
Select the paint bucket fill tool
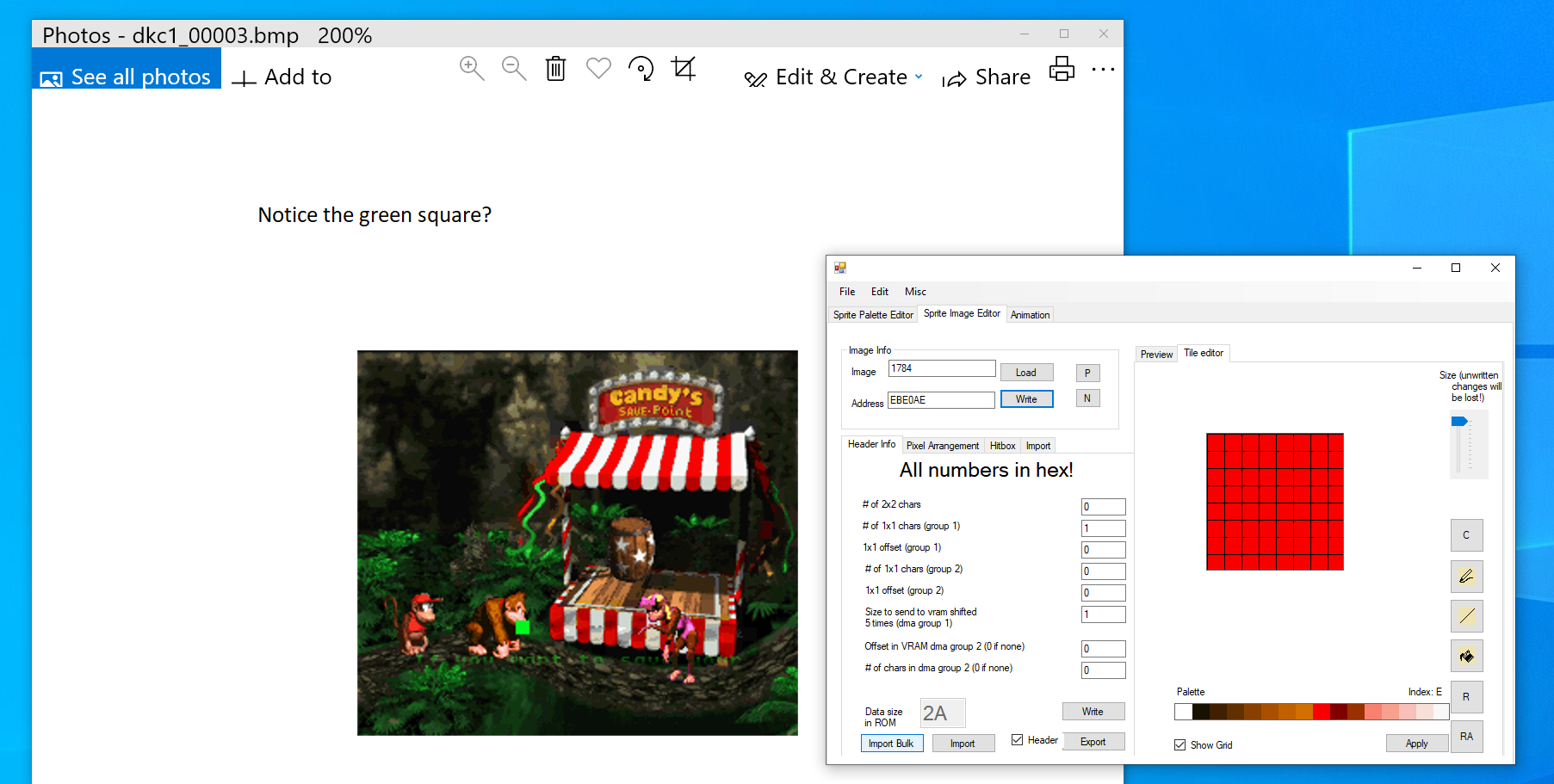point(1466,657)
